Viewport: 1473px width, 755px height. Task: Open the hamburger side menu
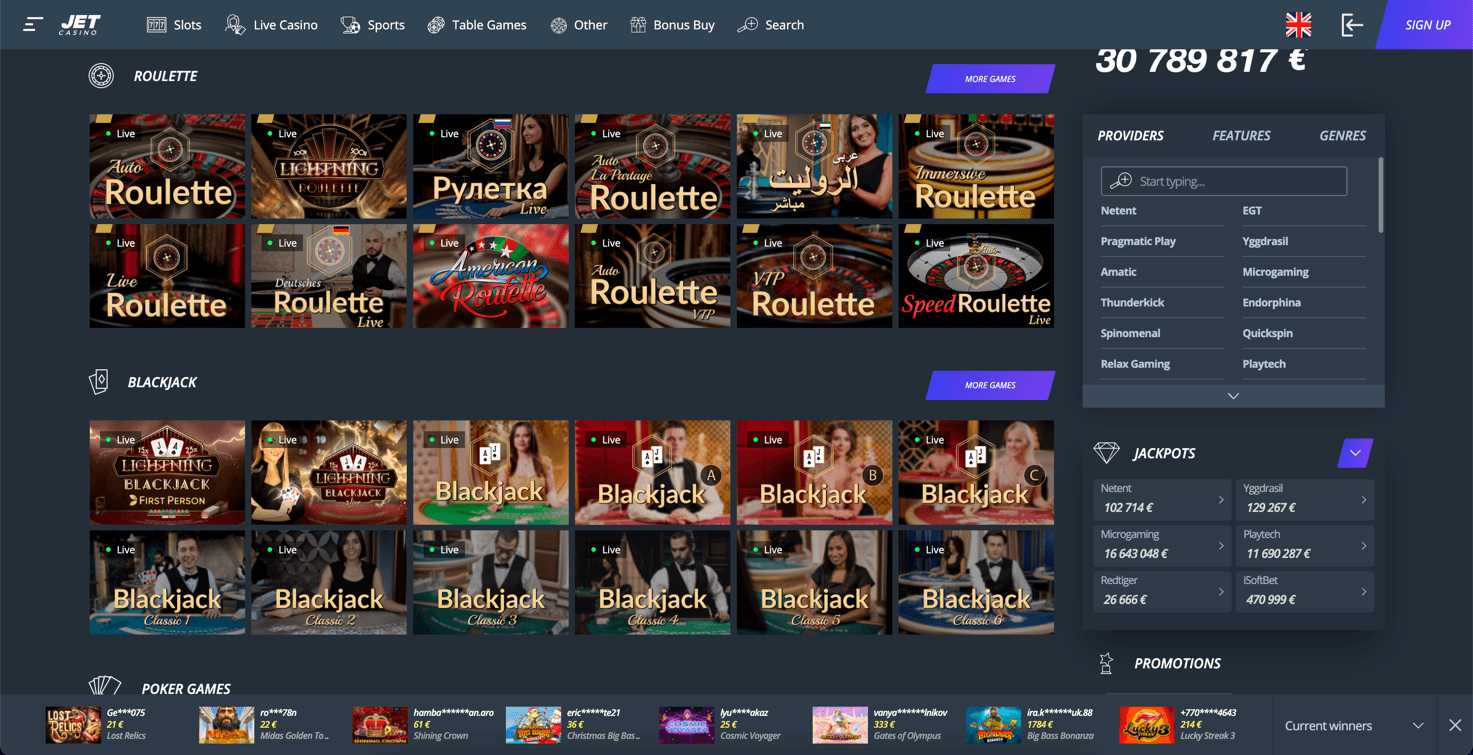click(x=33, y=24)
